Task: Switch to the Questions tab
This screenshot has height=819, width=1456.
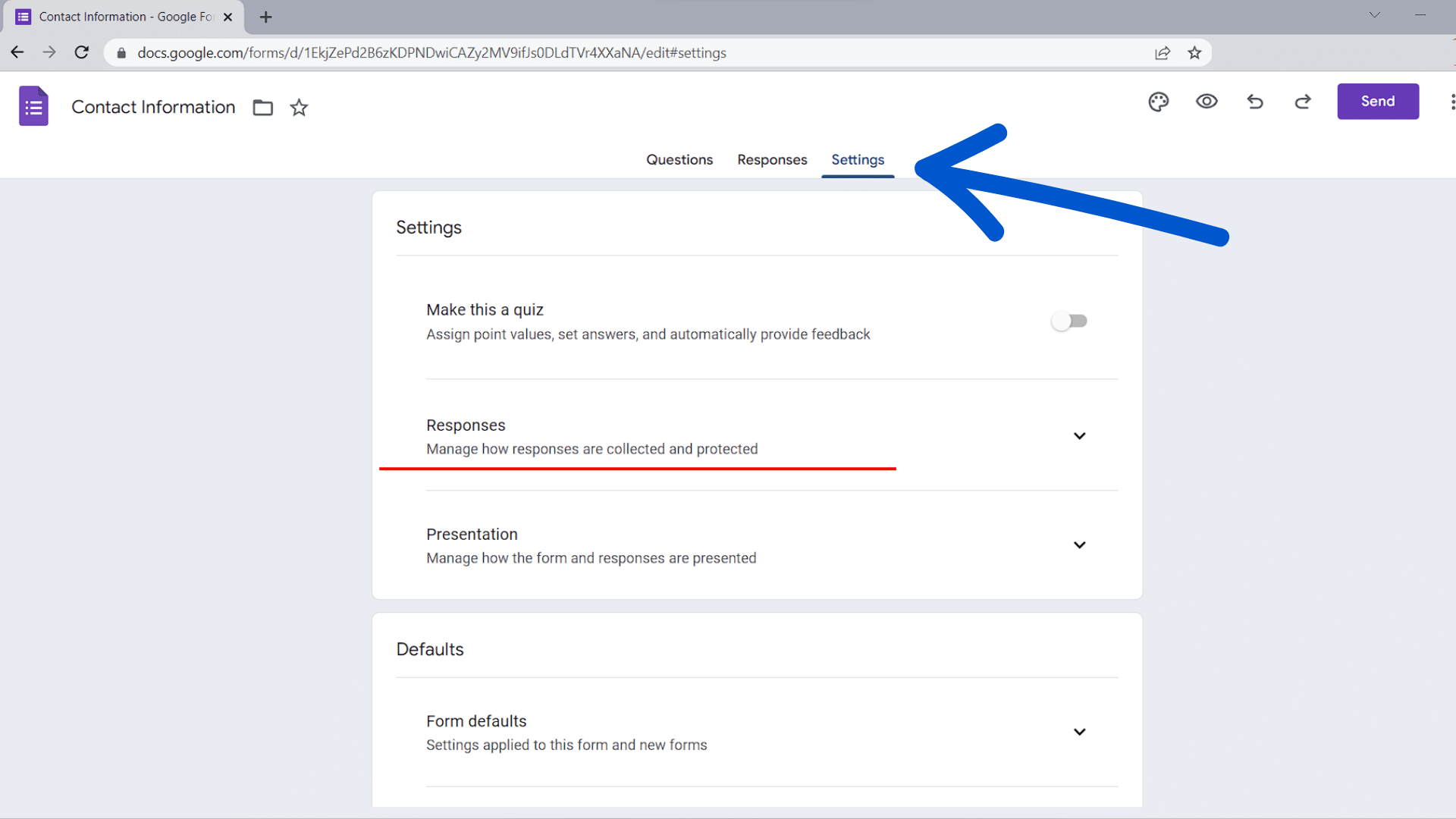Action: [679, 159]
